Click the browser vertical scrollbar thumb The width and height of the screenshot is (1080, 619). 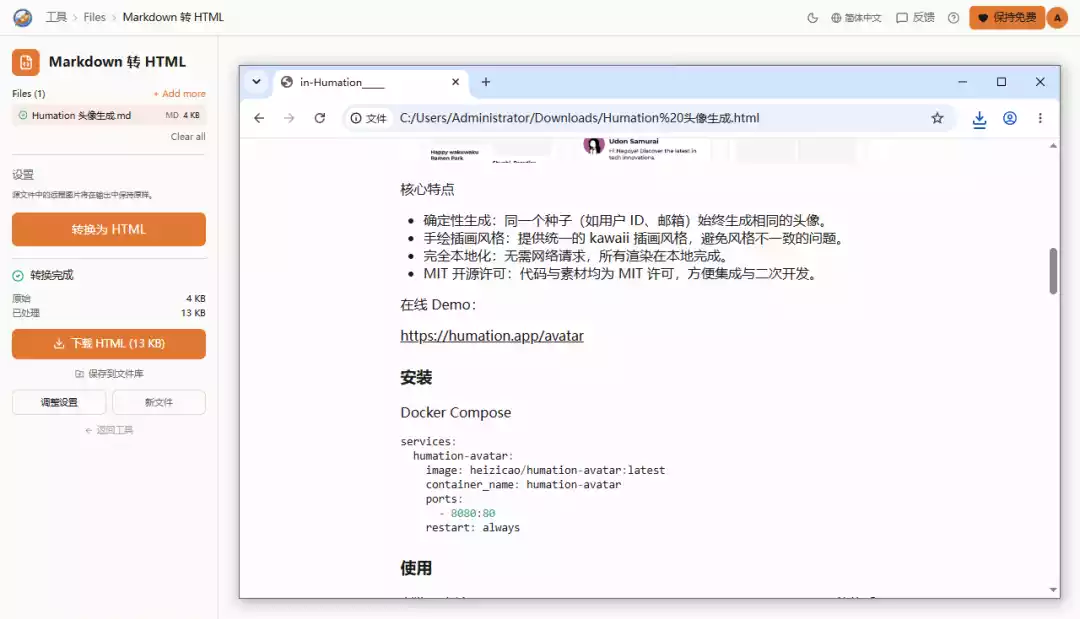[x=1053, y=271]
